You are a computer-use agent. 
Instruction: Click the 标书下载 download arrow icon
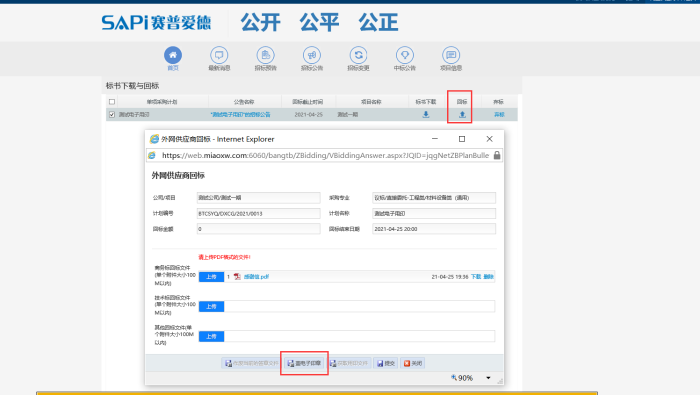pos(426,115)
